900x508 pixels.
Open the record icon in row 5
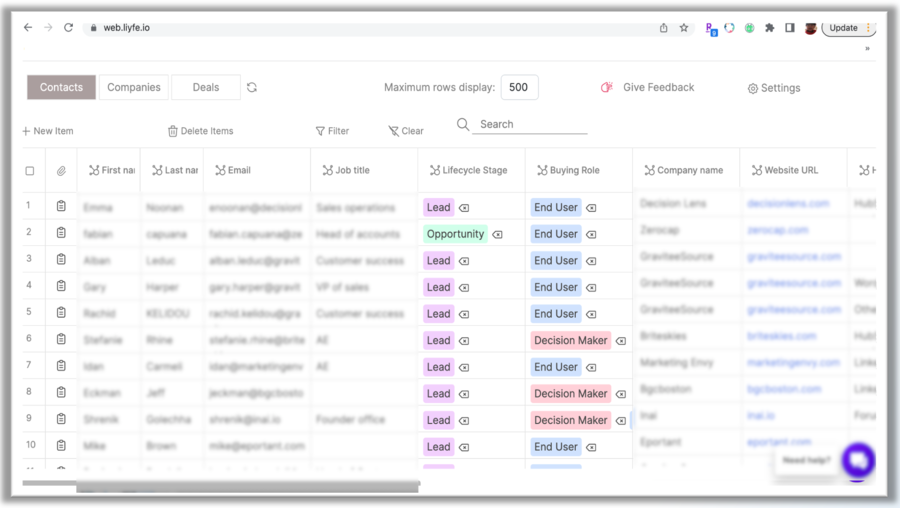tap(61, 313)
